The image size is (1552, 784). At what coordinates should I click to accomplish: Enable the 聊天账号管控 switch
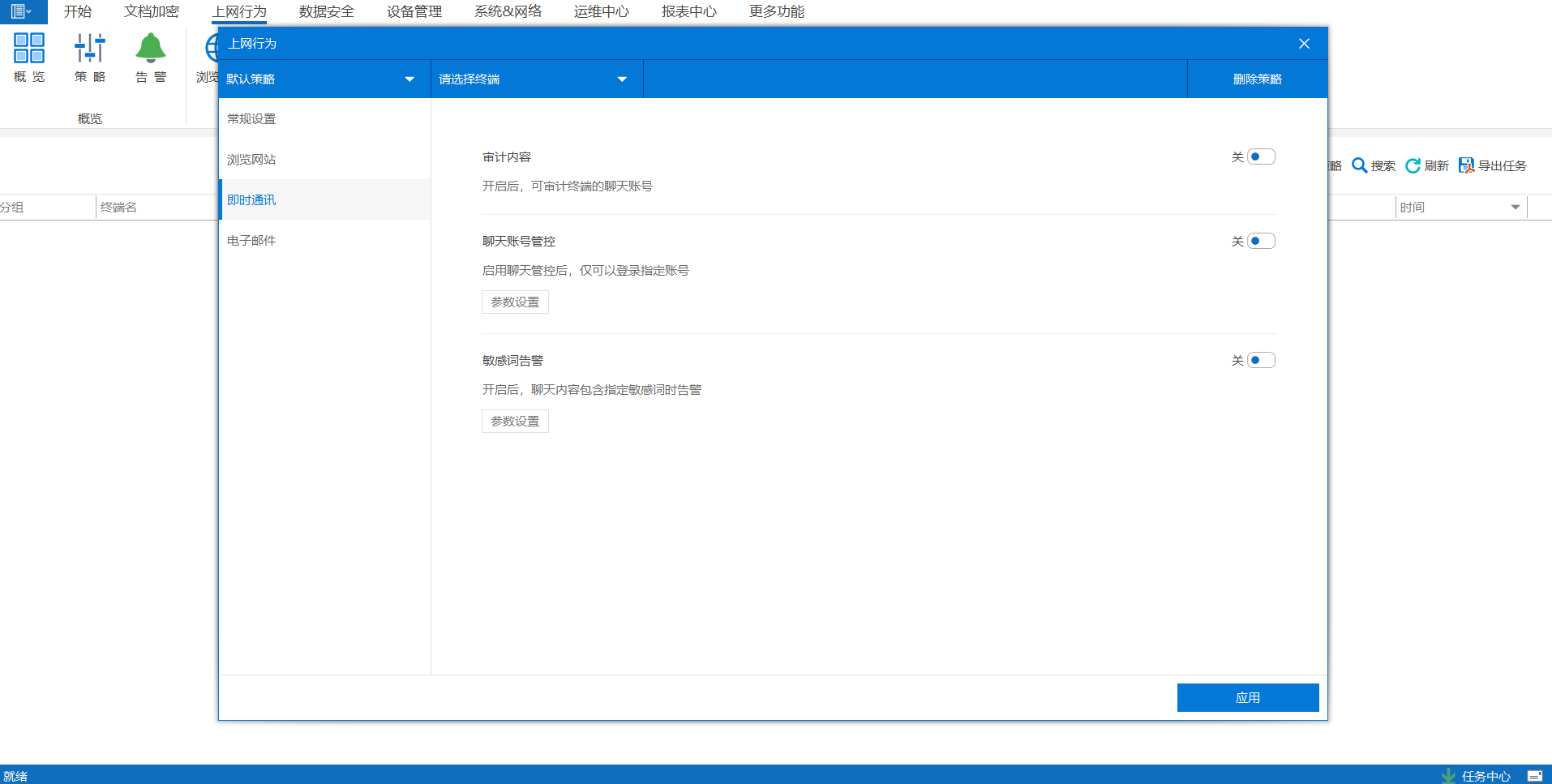(x=1260, y=240)
